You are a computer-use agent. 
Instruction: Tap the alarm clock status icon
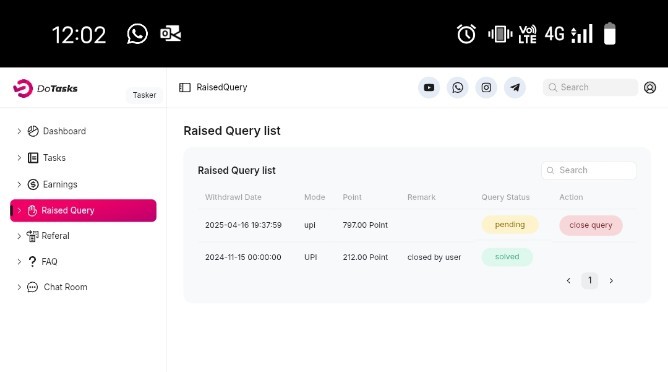(466, 34)
